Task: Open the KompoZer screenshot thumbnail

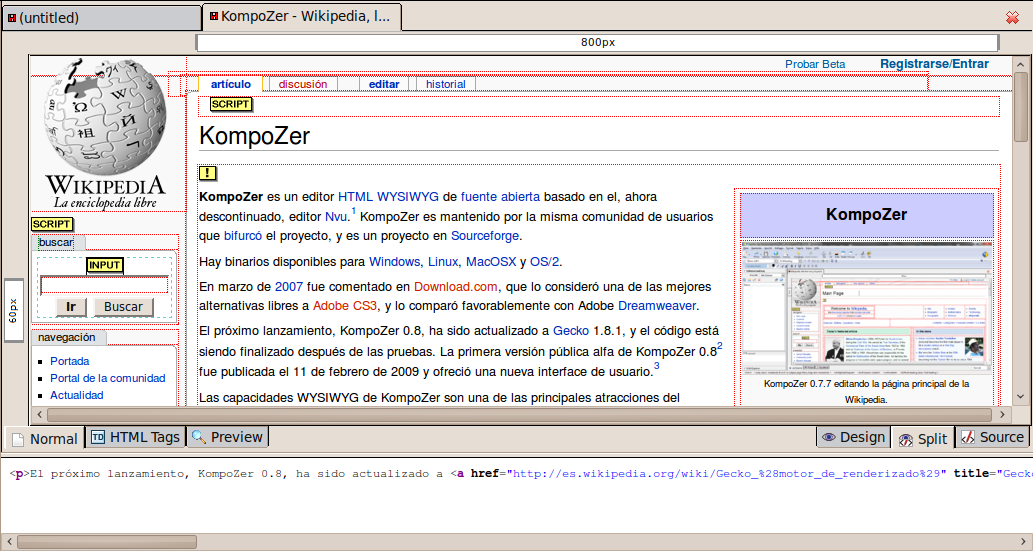Action: [x=866, y=309]
